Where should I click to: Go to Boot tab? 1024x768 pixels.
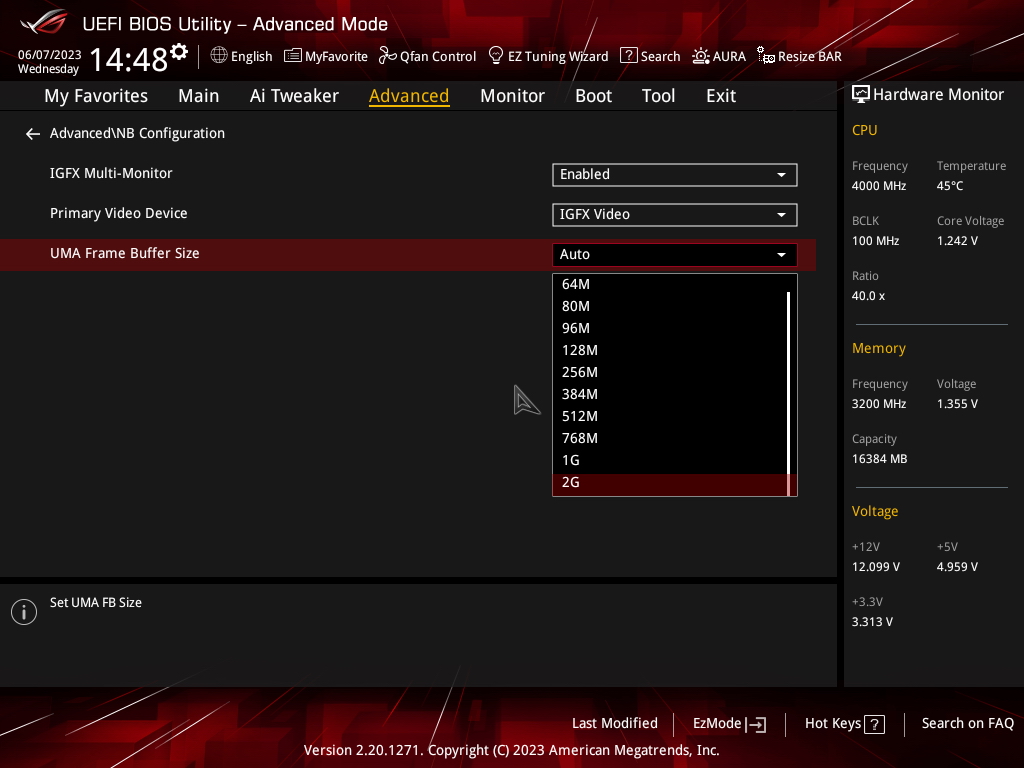pyautogui.click(x=593, y=96)
